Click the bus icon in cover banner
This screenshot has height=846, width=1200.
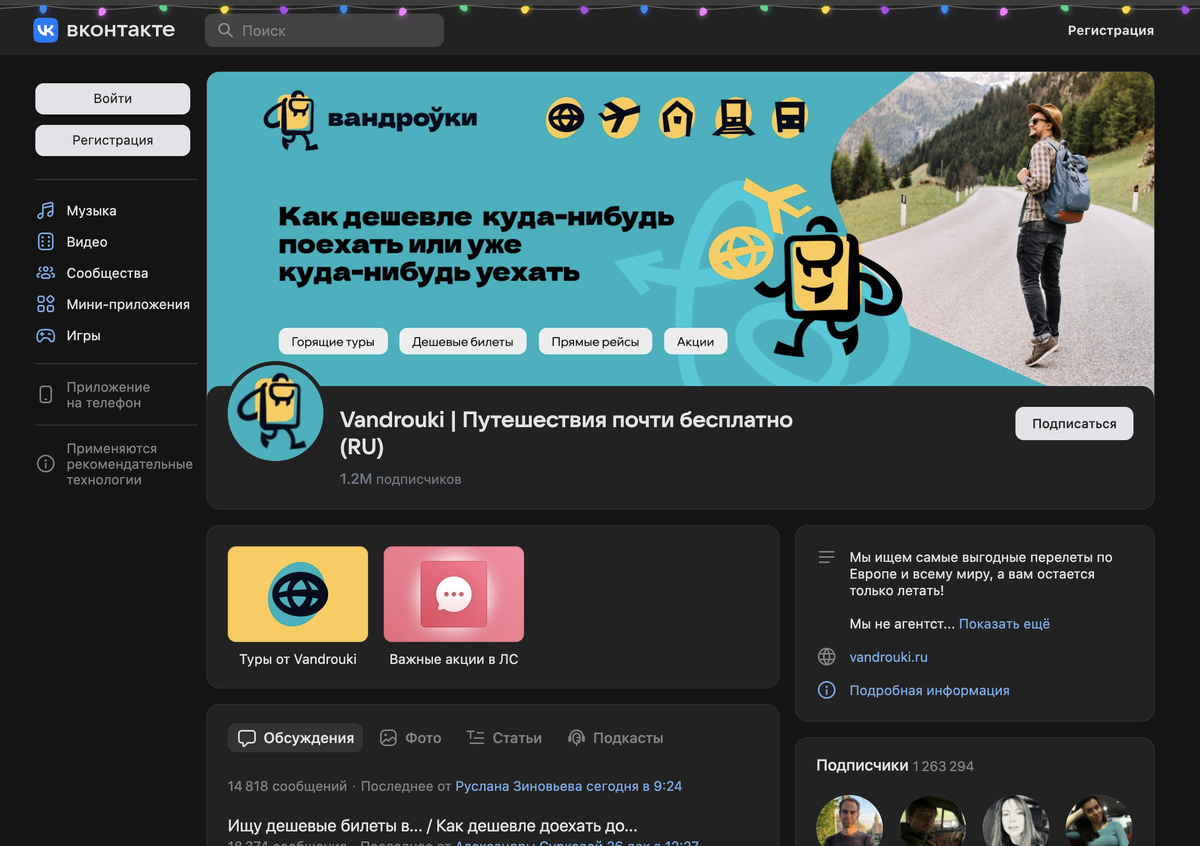coord(790,118)
